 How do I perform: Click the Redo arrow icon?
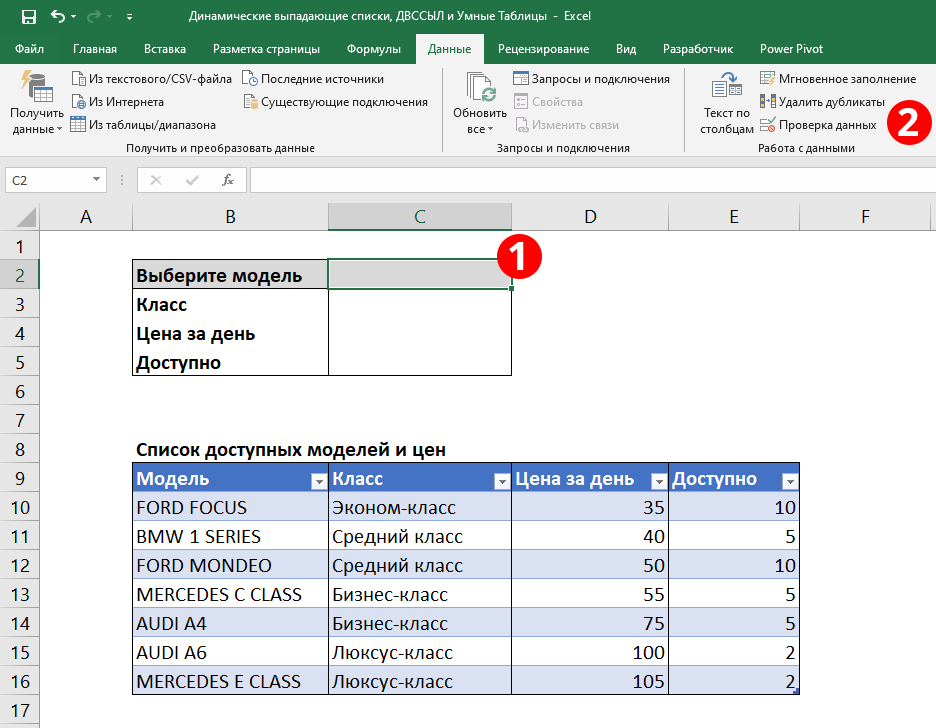click(93, 16)
